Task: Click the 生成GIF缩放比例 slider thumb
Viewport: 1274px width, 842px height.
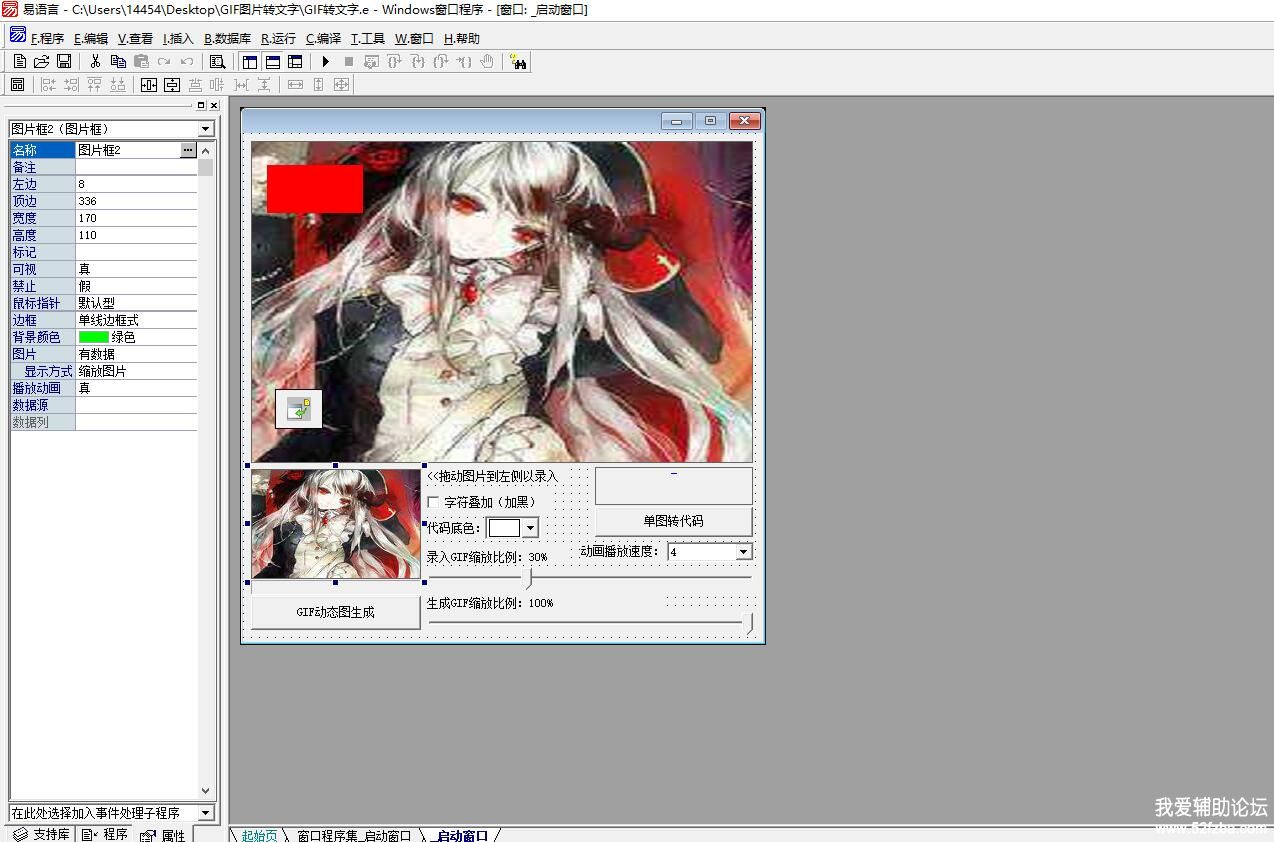Action: [x=749, y=624]
